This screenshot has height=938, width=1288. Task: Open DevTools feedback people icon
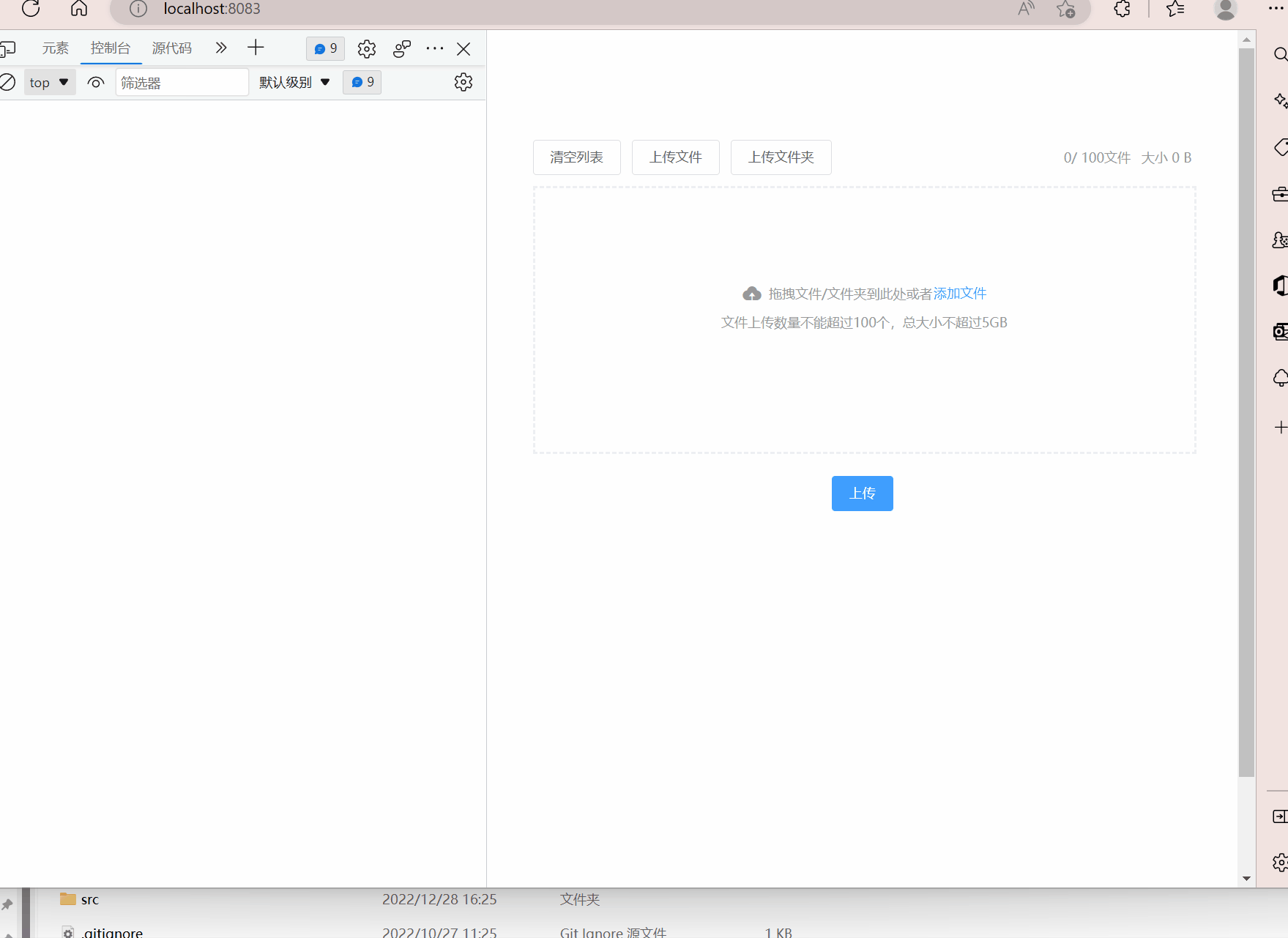[x=402, y=49]
